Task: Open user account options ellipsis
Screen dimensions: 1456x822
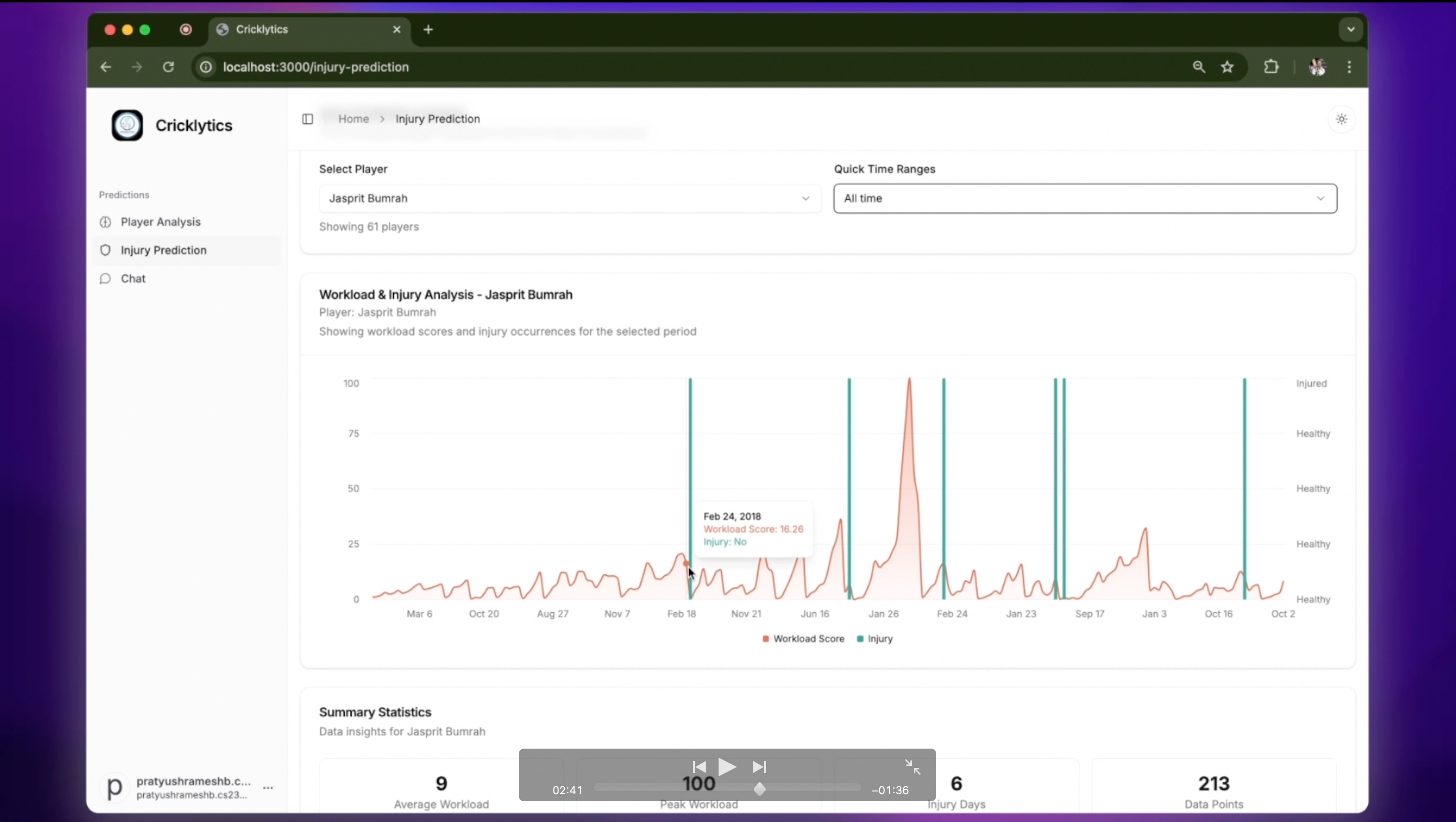Action: click(x=269, y=787)
